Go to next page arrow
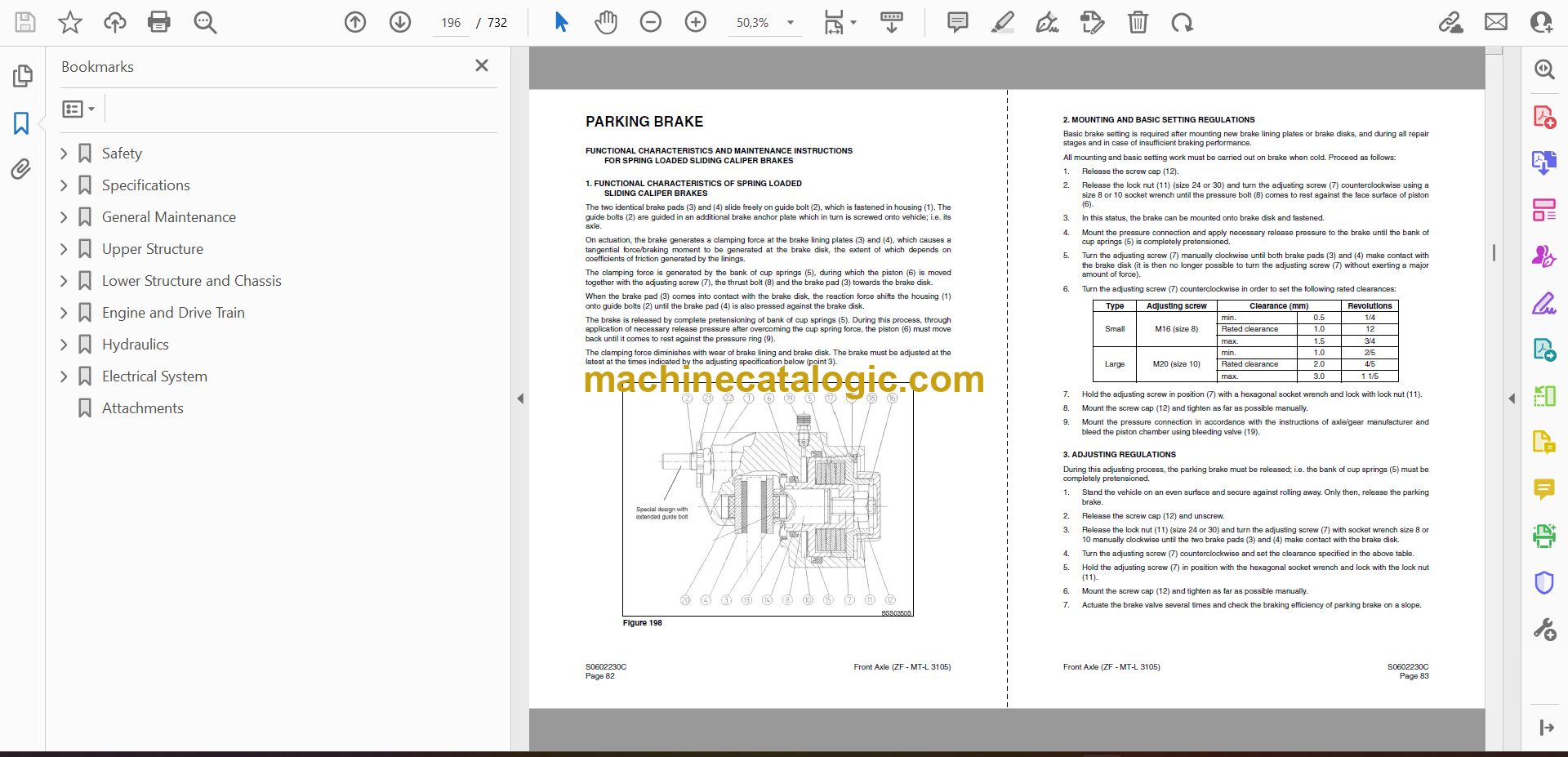The image size is (1568, 757). [x=400, y=22]
